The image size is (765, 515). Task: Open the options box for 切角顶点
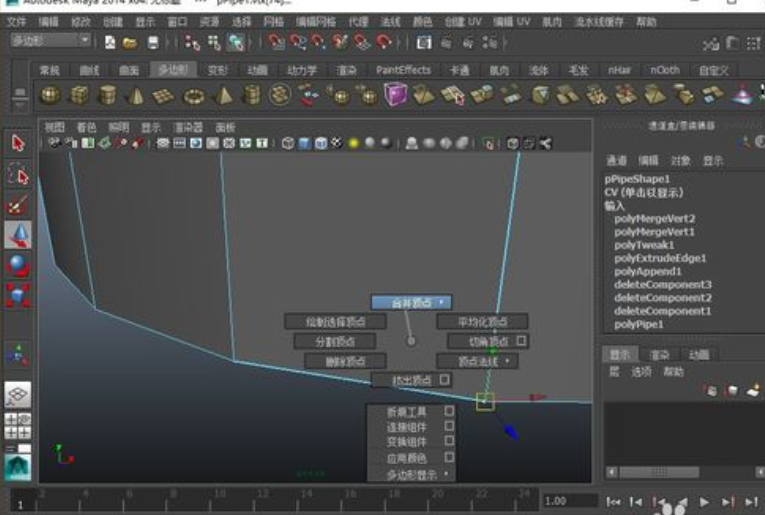pyautogui.click(x=521, y=341)
